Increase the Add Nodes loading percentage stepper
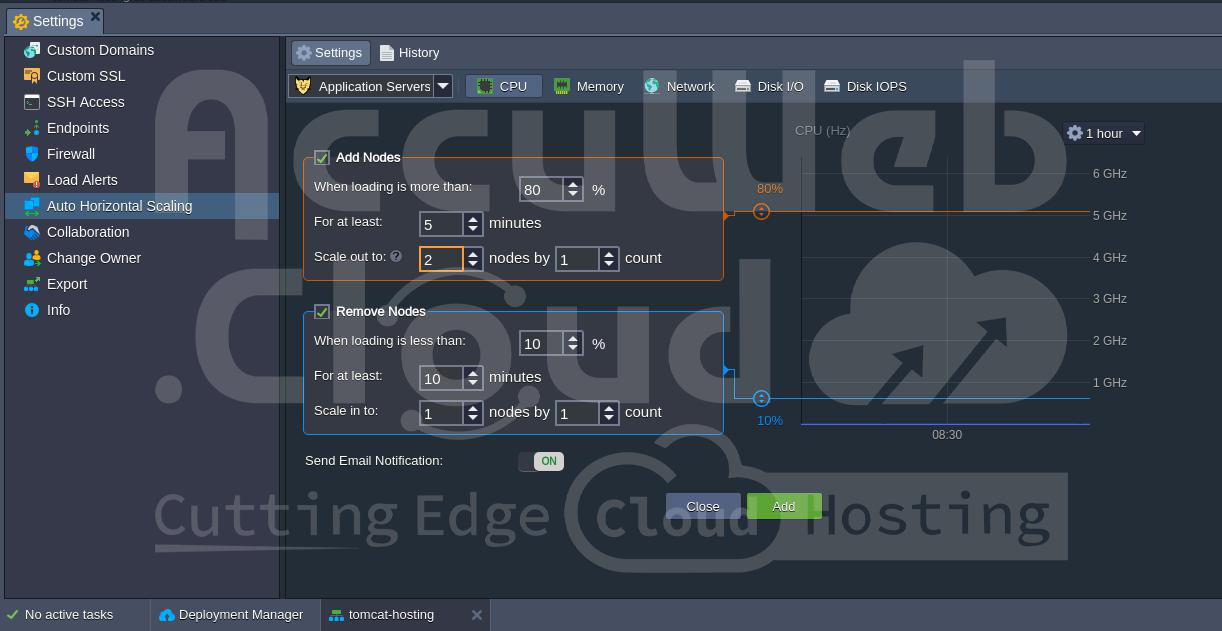 [573, 184]
